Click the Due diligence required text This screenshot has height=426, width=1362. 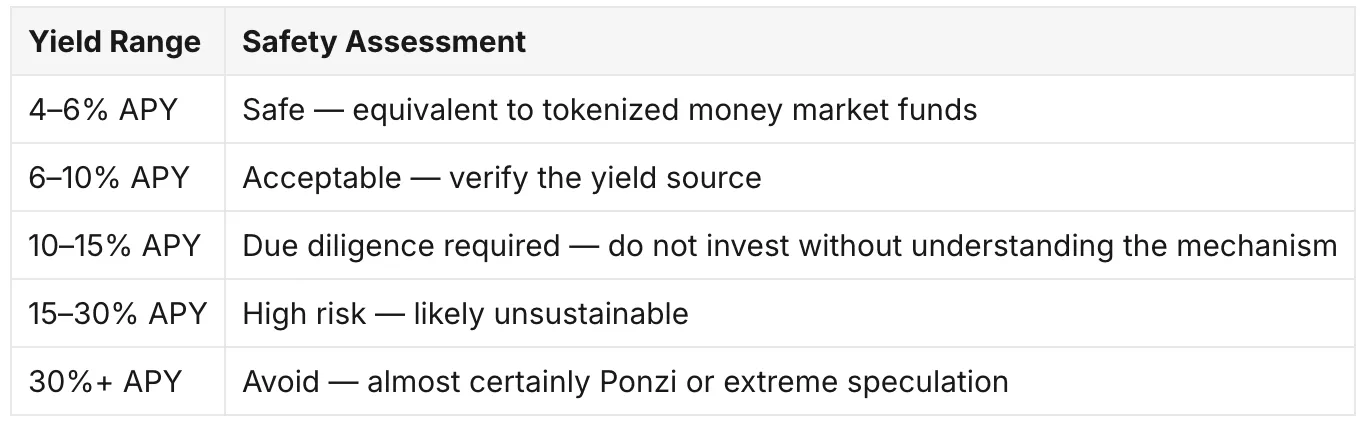tap(401, 246)
